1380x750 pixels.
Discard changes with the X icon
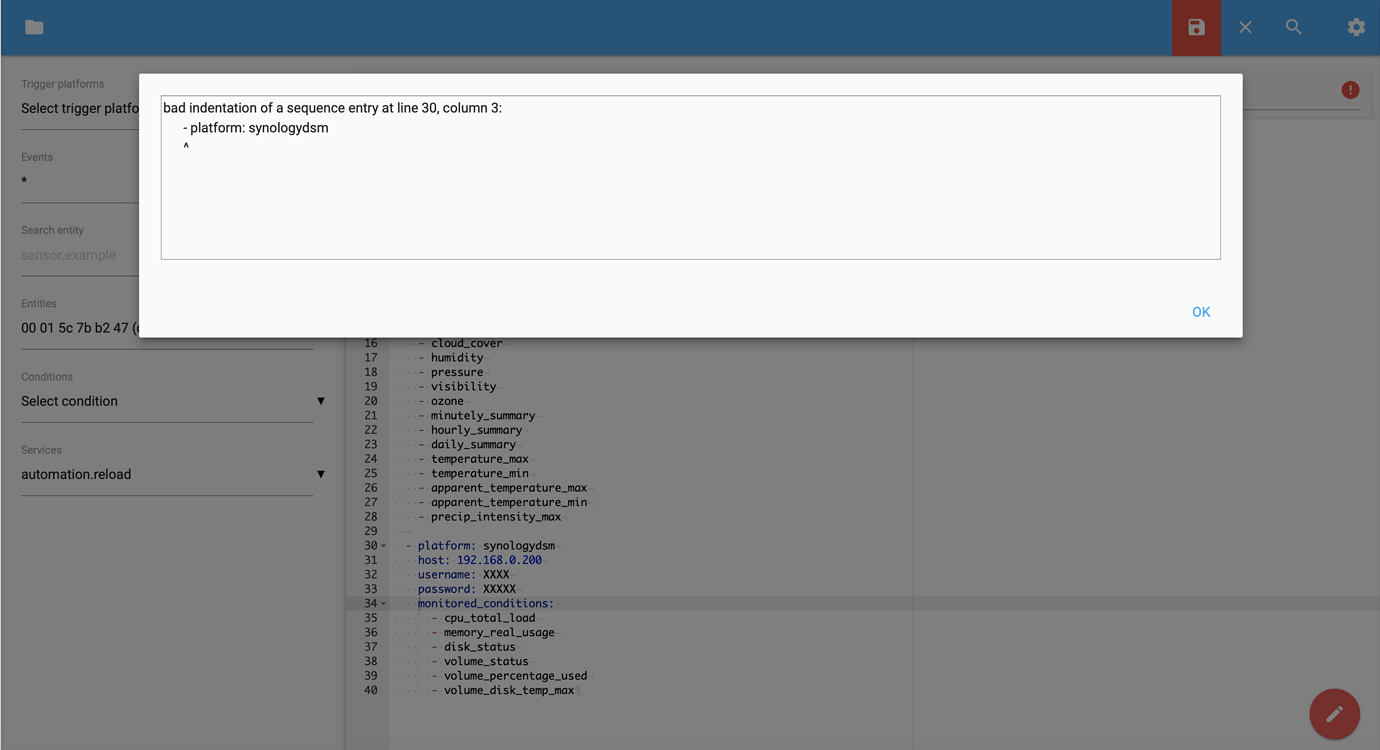[1245, 27]
